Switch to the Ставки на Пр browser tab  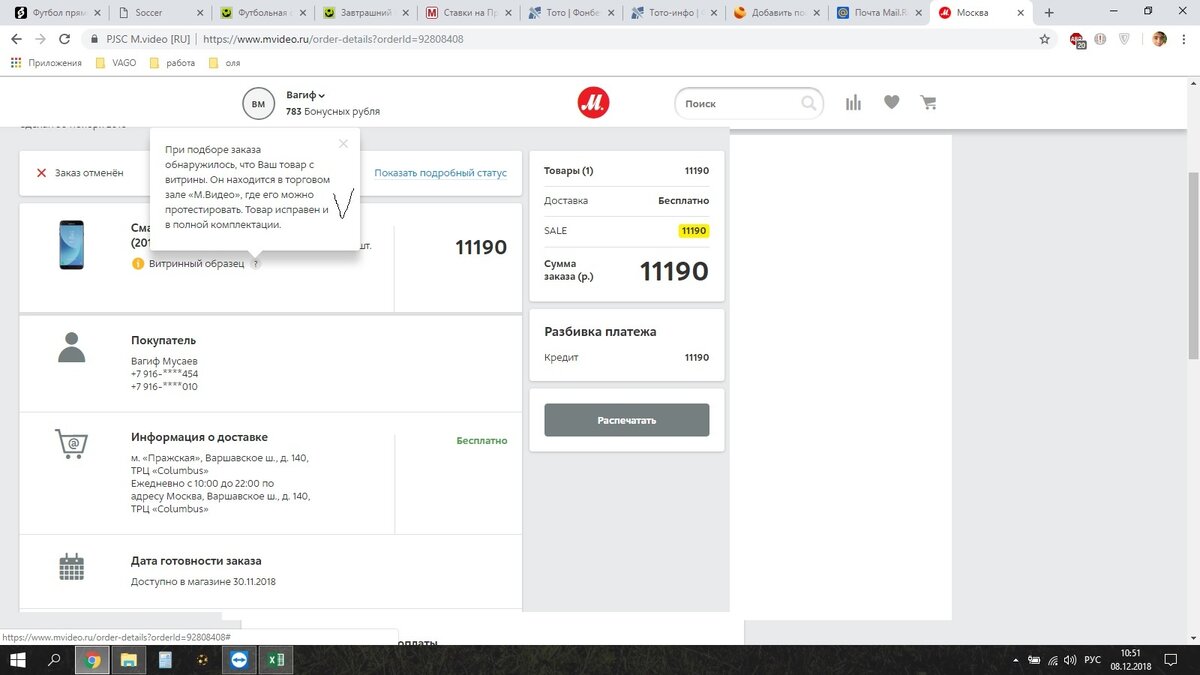point(468,13)
